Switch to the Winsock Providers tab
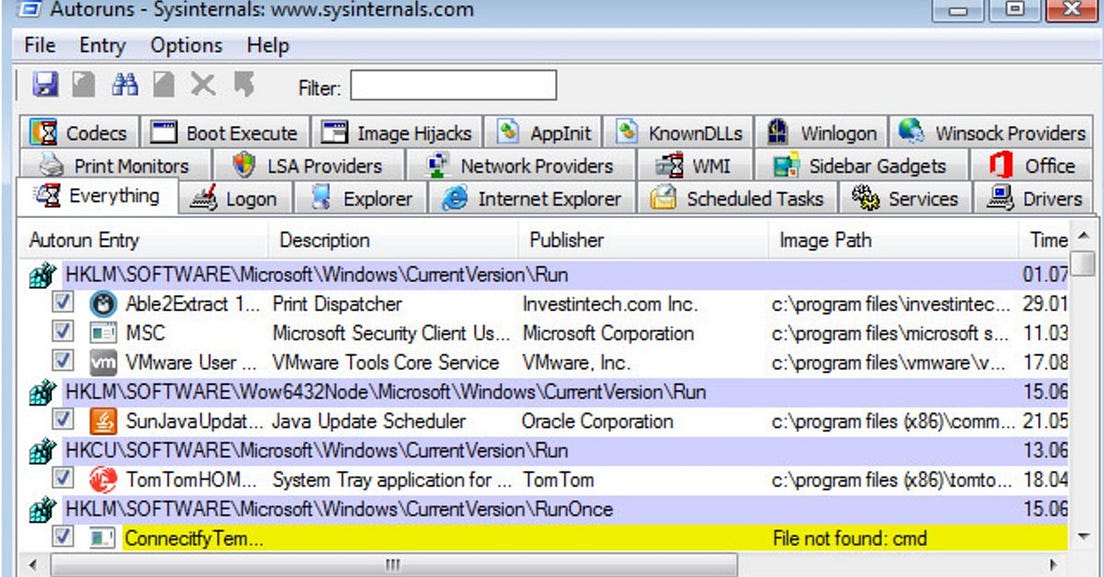Image resolution: width=1104 pixels, height=577 pixels. [991, 132]
